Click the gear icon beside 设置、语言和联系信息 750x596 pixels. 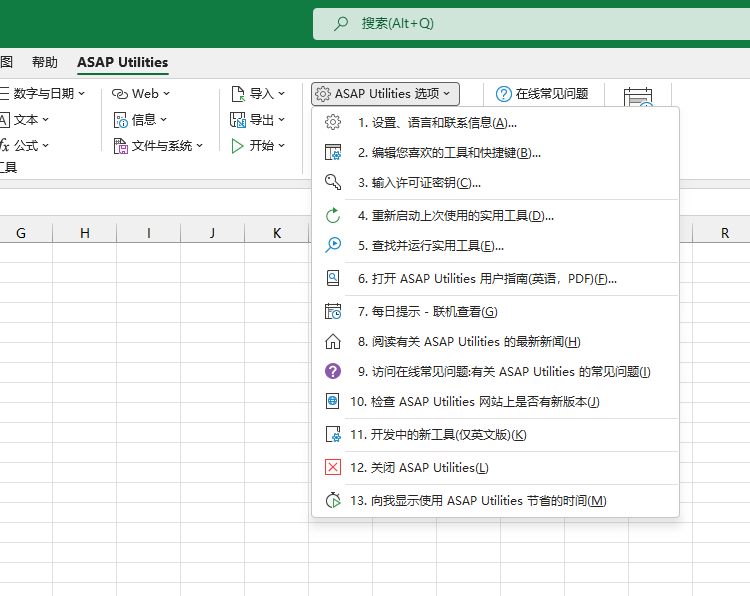click(333, 122)
